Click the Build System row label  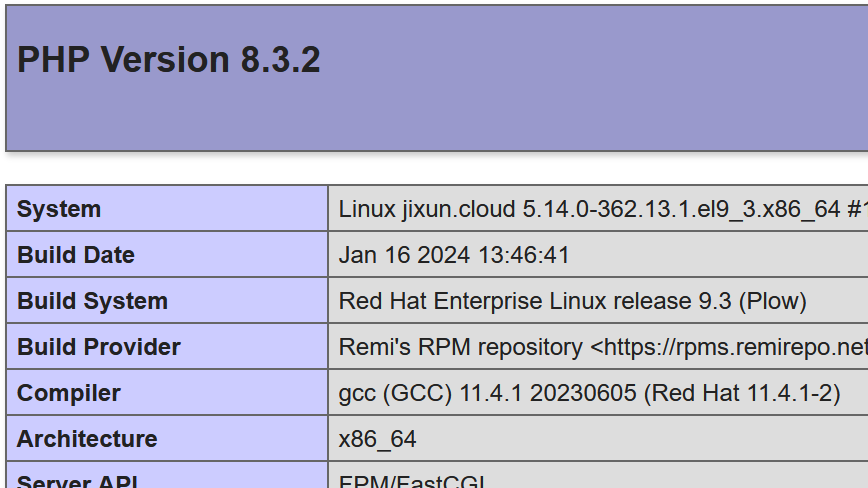[x=92, y=301]
